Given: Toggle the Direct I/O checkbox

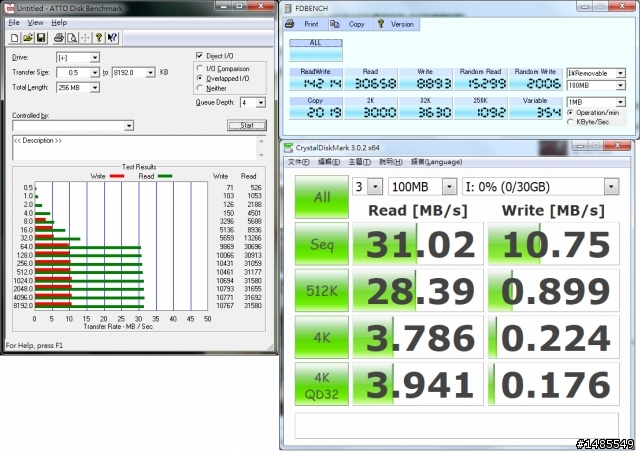Looking at the screenshot, I should coord(199,56).
